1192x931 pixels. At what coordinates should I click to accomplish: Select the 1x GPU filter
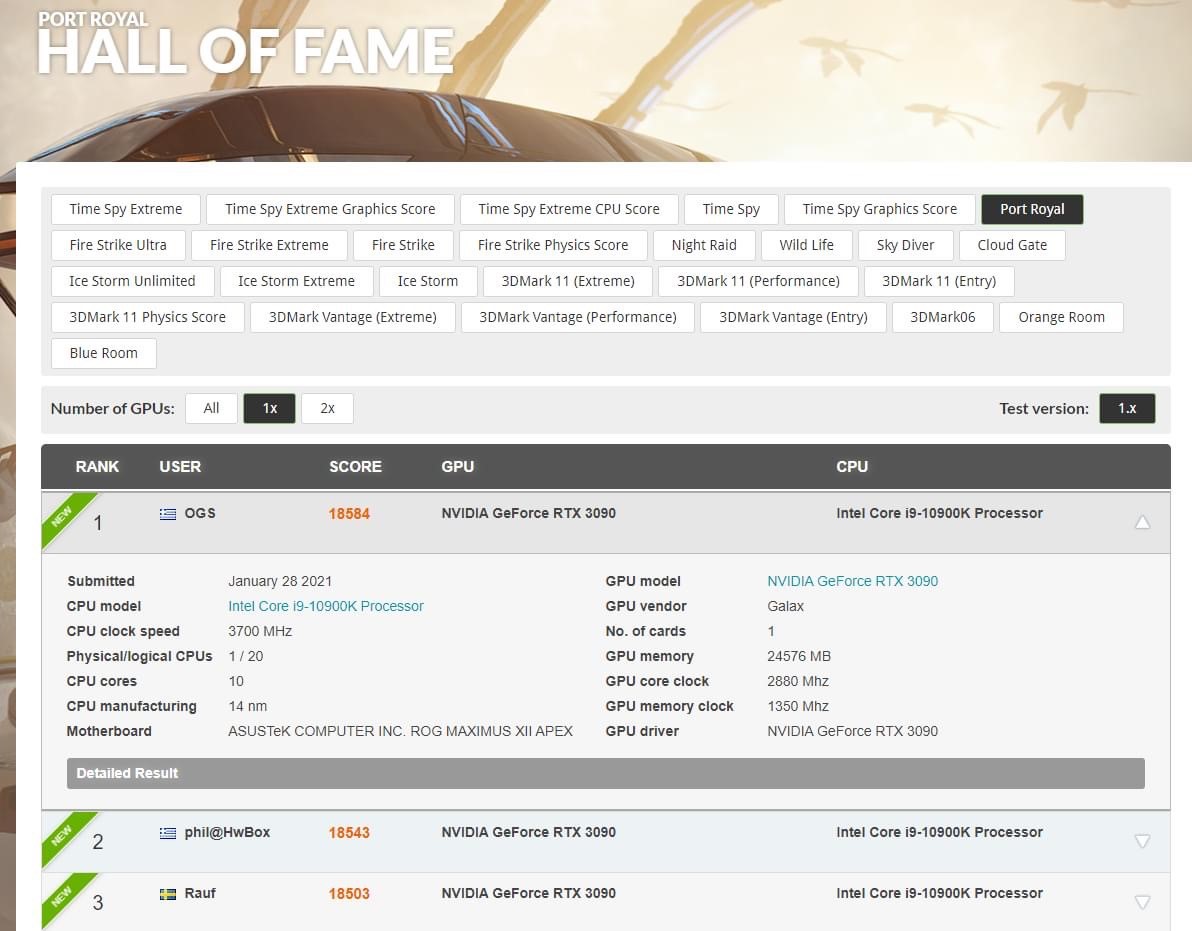269,408
